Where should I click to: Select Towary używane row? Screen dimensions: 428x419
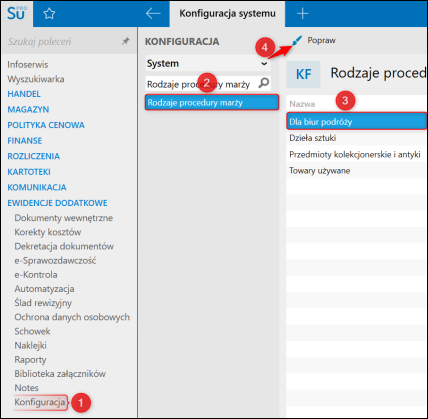pos(356,171)
